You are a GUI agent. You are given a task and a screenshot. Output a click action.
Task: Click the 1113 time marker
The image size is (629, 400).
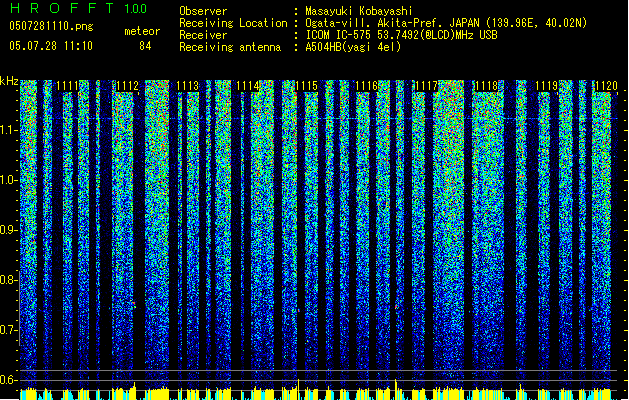click(x=187, y=86)
